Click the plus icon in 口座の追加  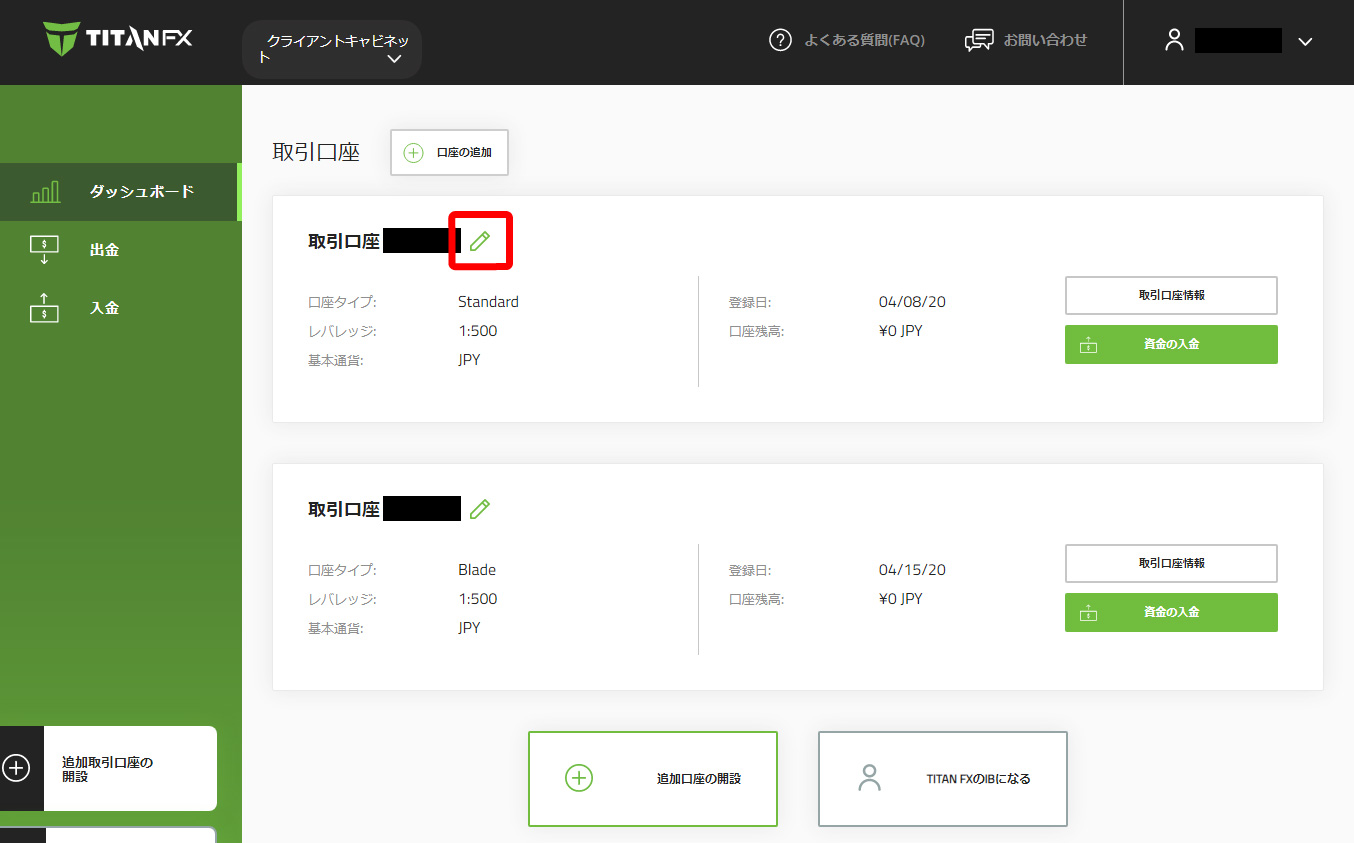click(413, 153)
